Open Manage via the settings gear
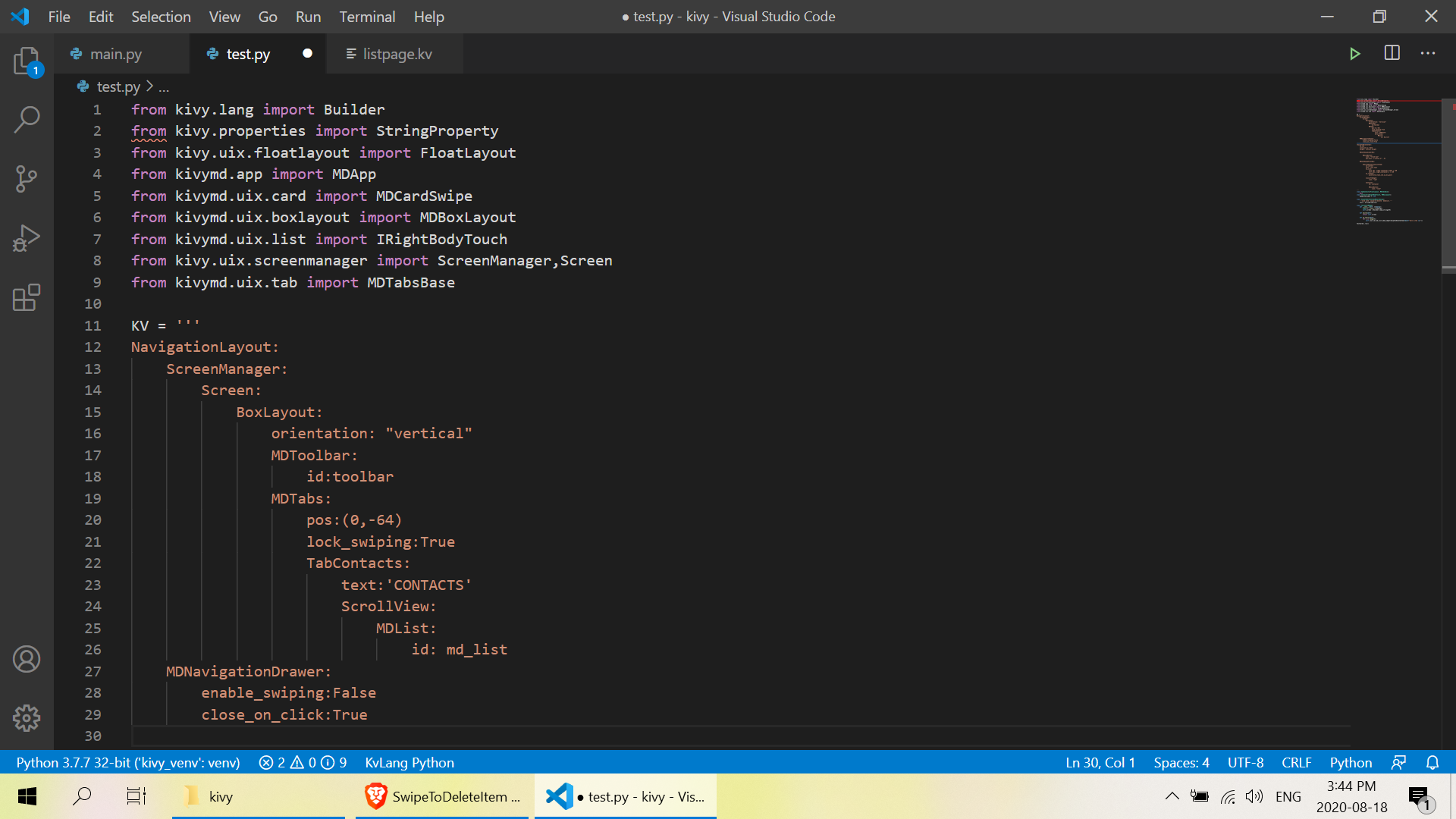 pos(27,718)
